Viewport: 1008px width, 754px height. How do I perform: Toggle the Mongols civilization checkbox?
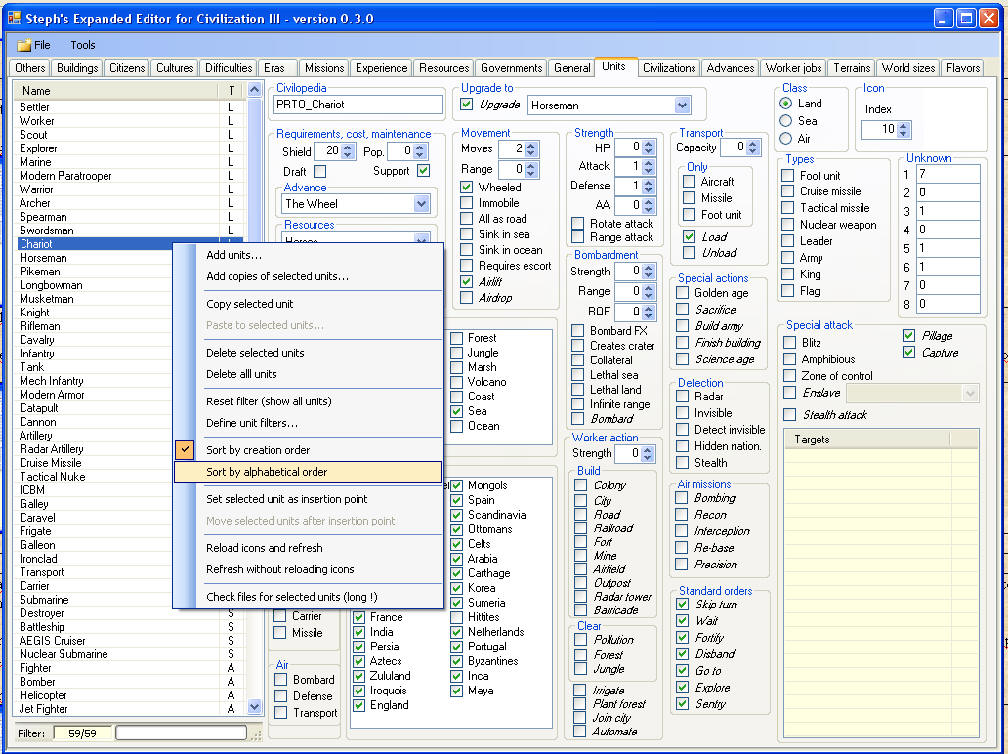tap(456, 485)
